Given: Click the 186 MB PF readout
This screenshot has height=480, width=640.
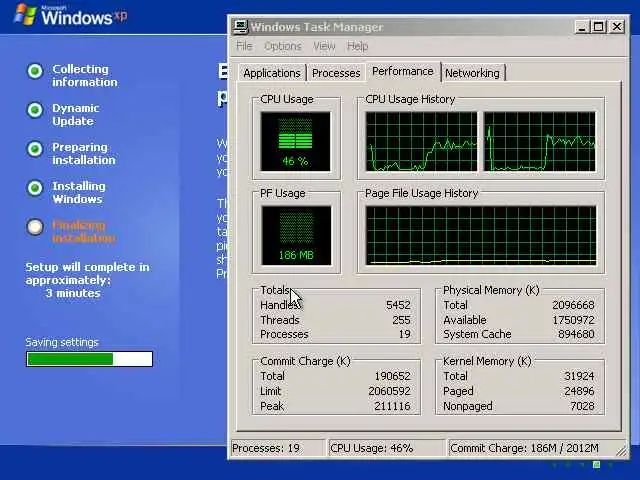Looking at the screenshot, I should click(296, 256).
